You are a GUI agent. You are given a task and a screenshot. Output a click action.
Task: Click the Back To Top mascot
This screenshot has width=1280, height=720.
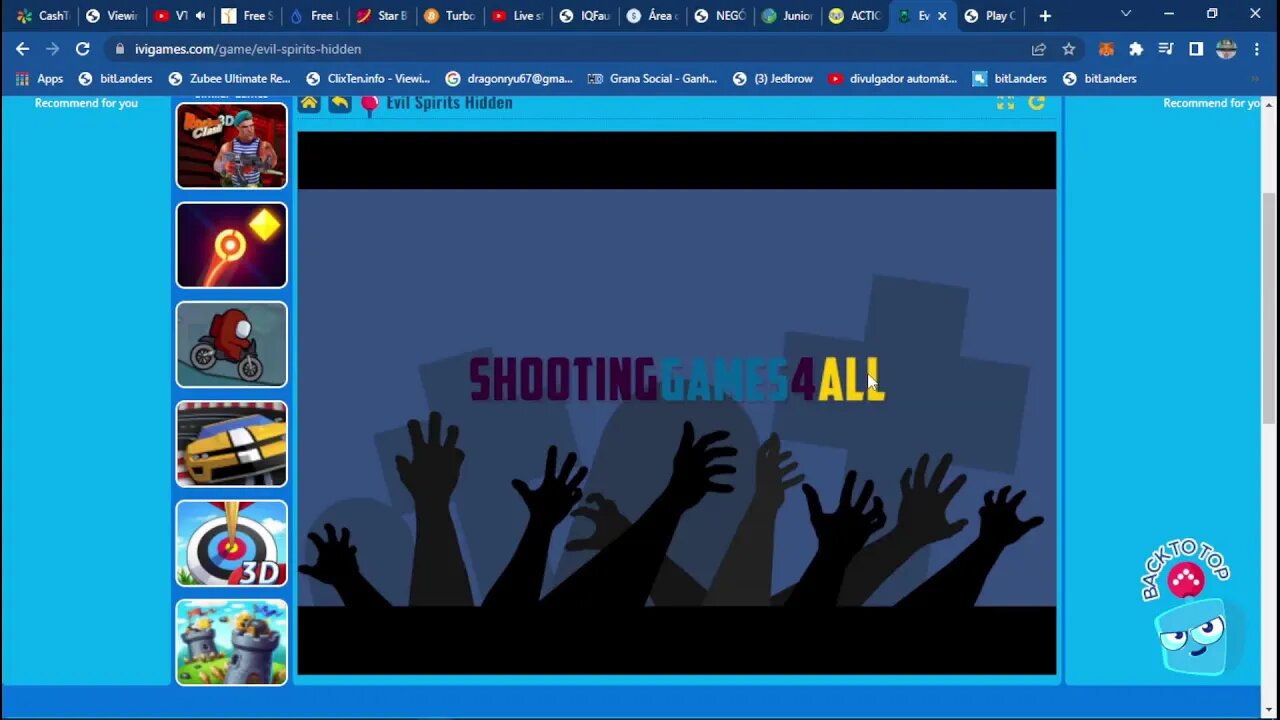[1187, 608]
